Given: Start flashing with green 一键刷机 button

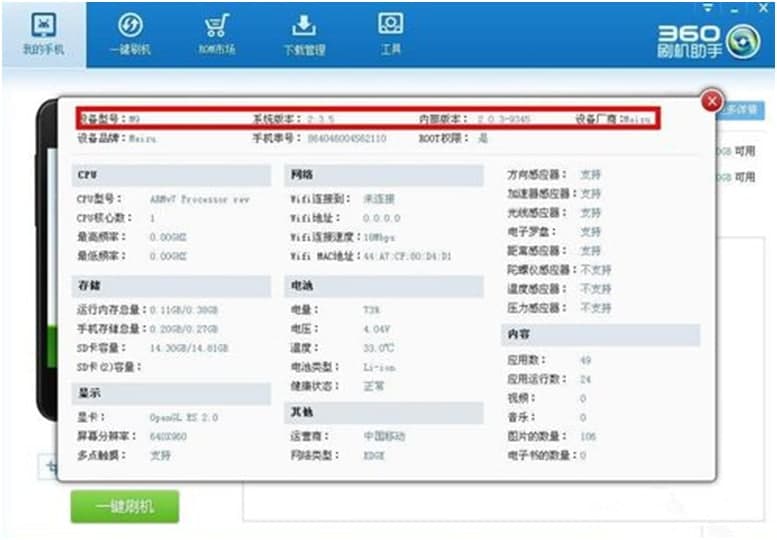Looking at the screenshot, I should point(124,506).
